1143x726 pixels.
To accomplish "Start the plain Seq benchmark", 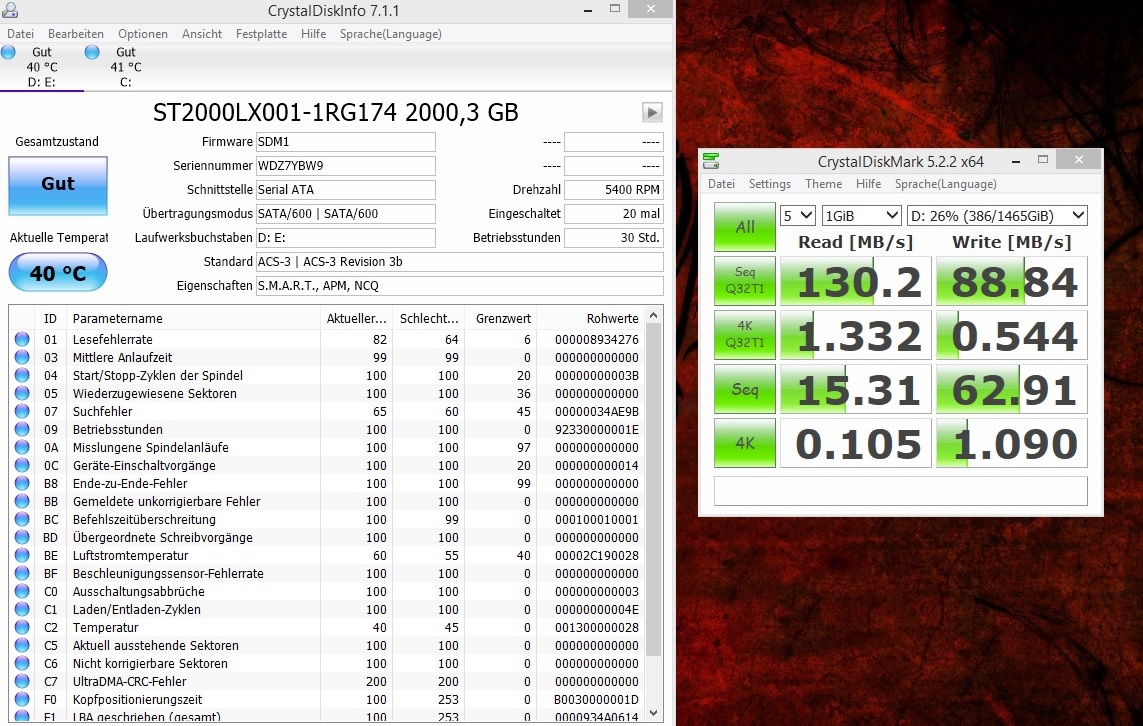I will tap(744, 389).
